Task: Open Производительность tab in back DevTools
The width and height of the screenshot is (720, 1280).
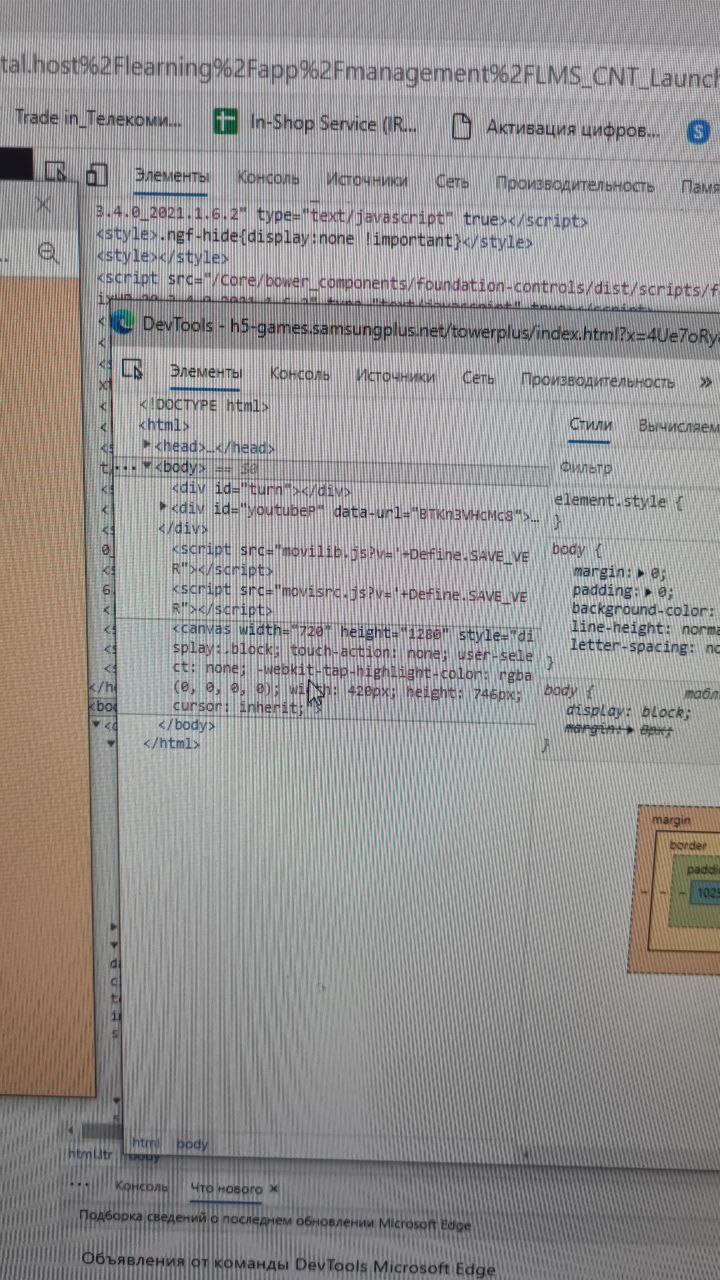Action: pyautogui.click(x=575, y=185)
